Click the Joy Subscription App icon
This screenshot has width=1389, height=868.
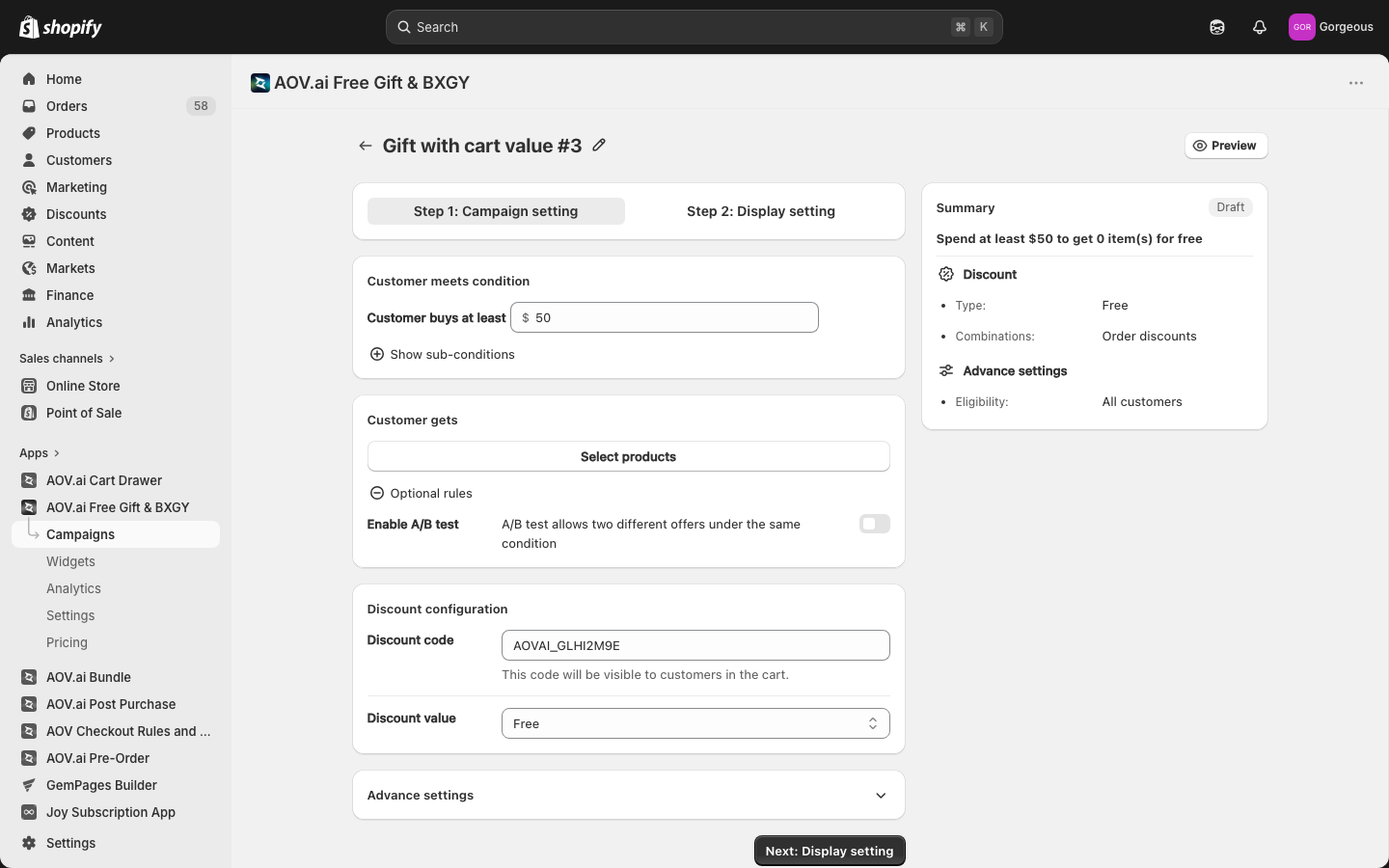[x=29, y=812]
